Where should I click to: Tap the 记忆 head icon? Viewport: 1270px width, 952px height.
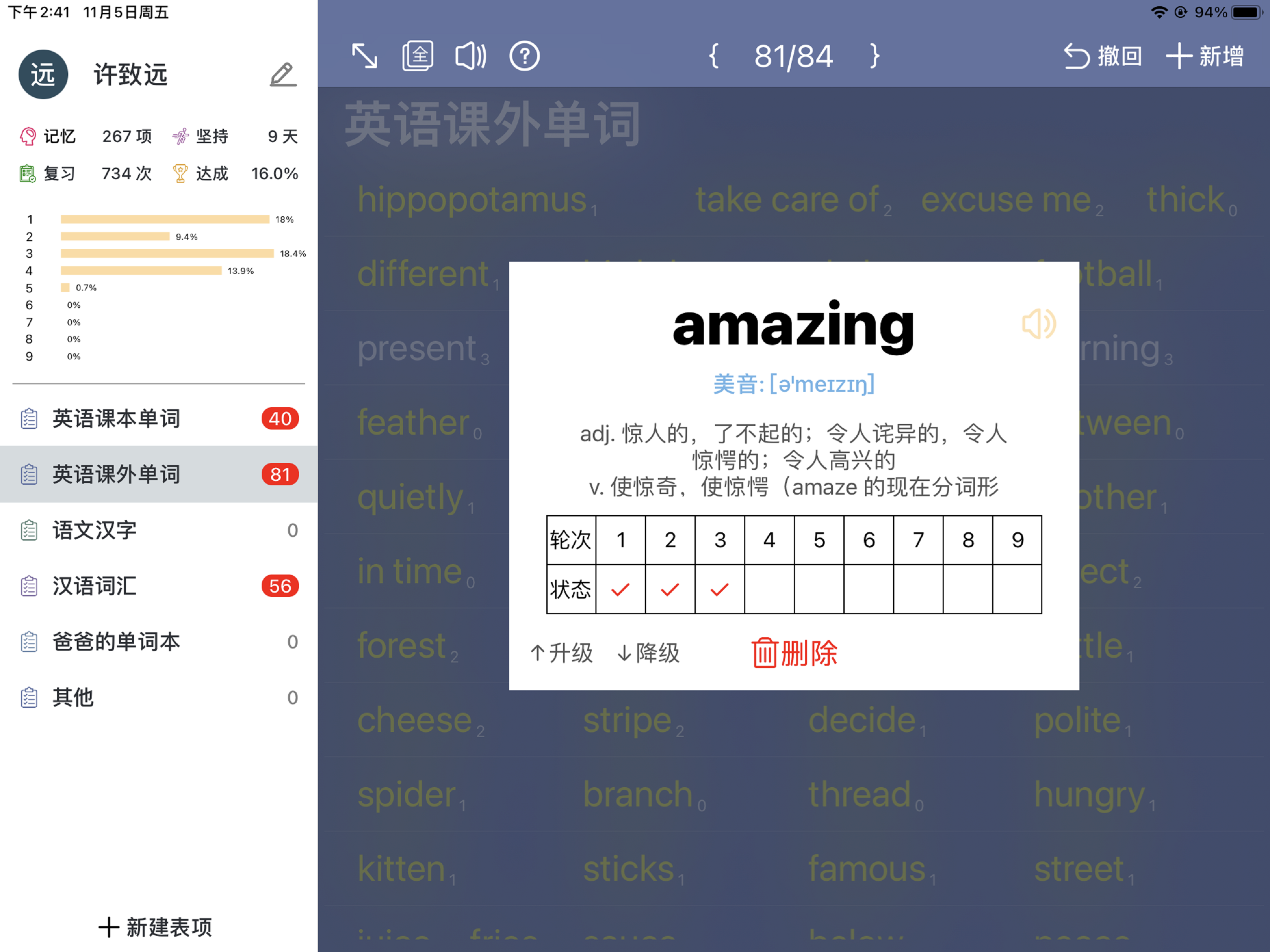27,136
